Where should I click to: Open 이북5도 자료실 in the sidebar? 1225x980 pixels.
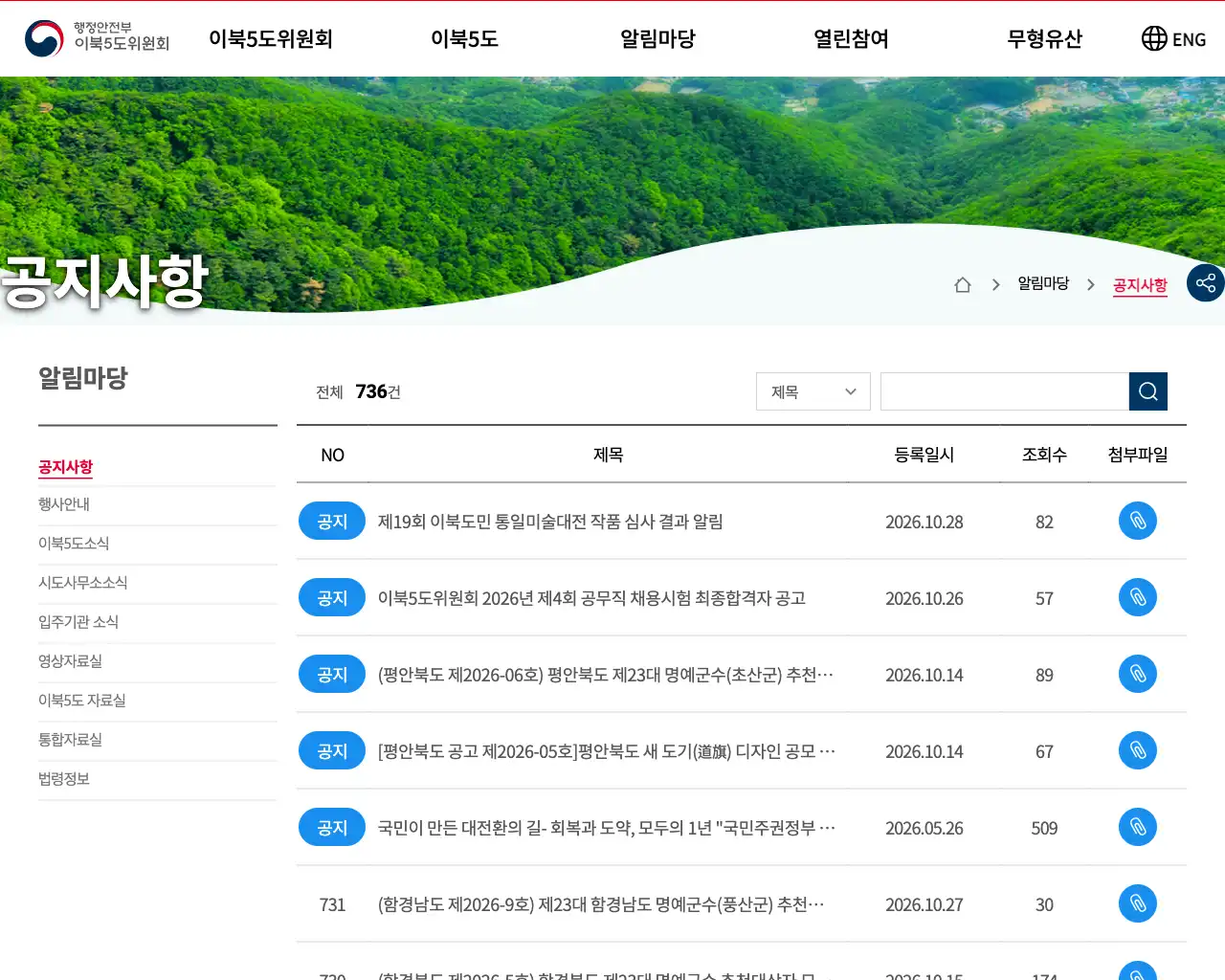tap(82, 701)
